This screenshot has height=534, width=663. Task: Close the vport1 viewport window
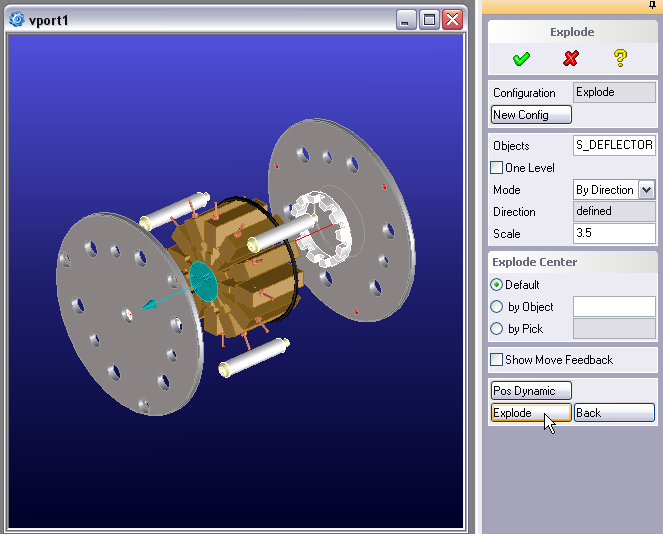[x=452, y=20]
